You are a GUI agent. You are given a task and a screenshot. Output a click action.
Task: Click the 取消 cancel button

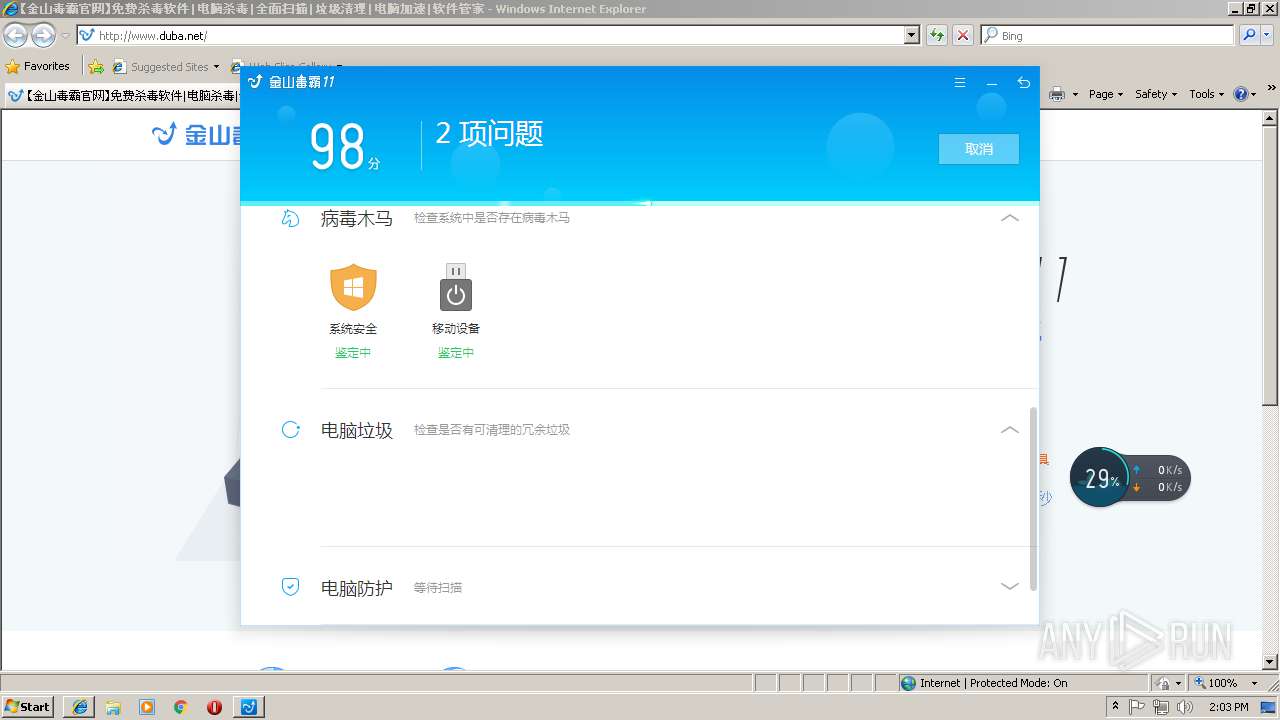(x=979, y=149)
